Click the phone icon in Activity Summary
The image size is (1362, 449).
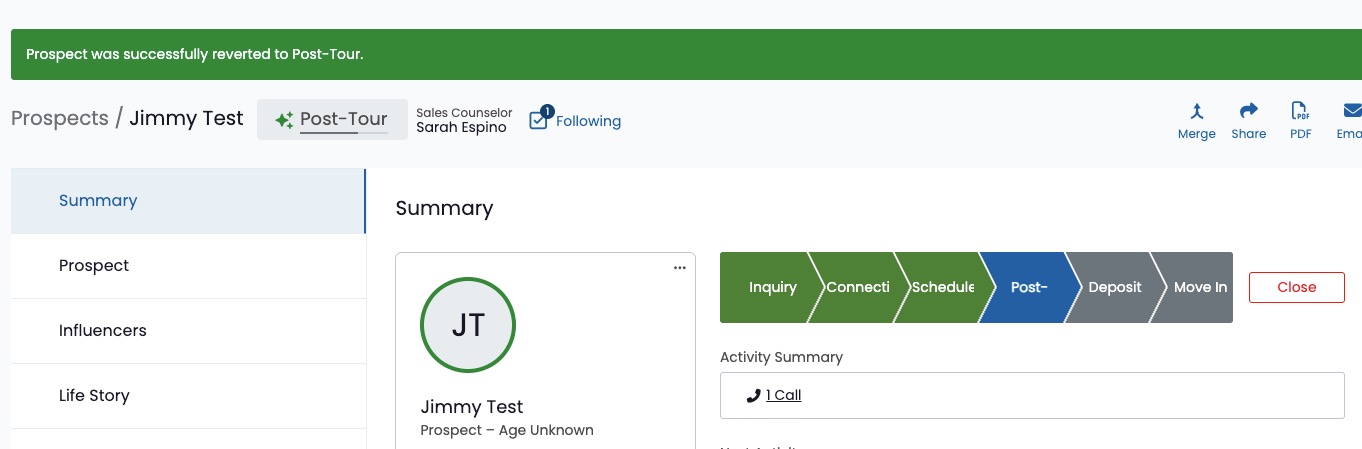pyautogui.click(x=753, y=395)
